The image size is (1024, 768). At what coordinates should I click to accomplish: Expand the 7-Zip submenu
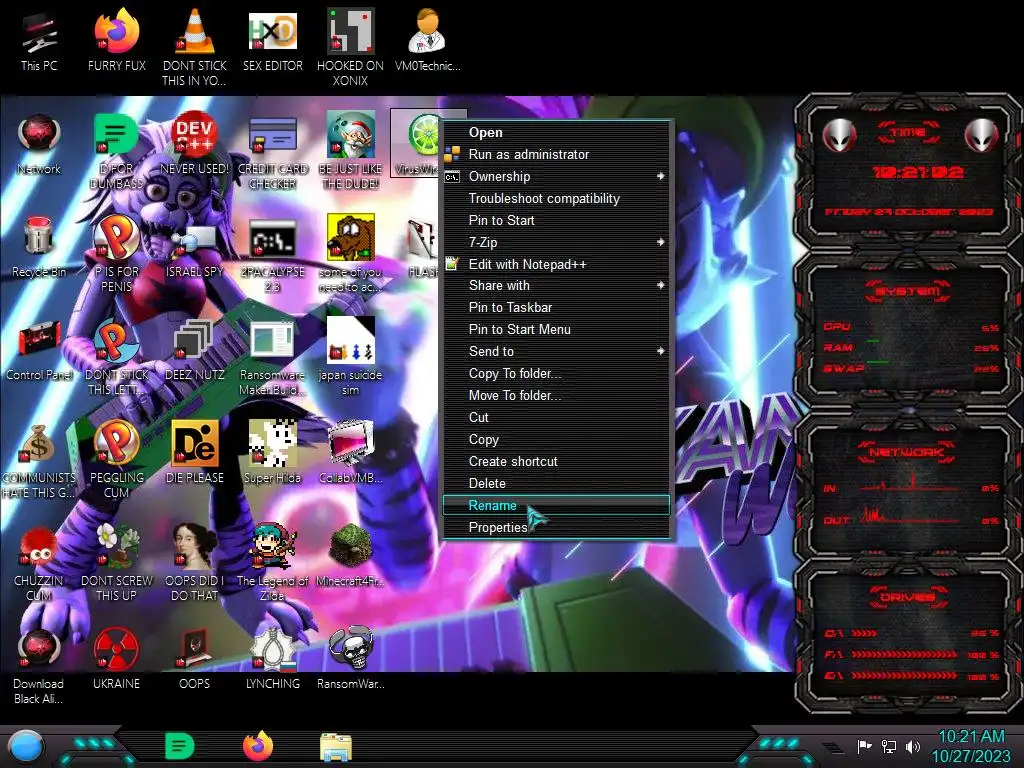click(556, 242)
